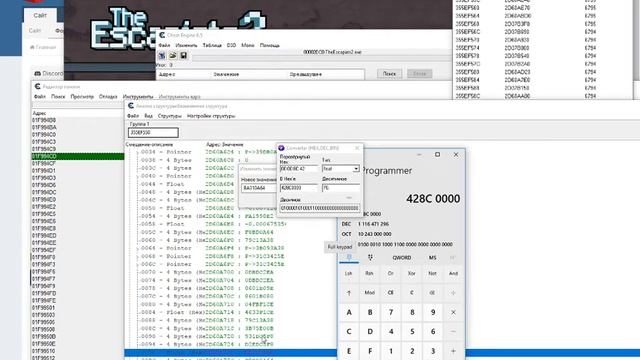This screenshot has width=640, height=360.
Task: Click the Rsh calculator key
Action: click(369, 273)
